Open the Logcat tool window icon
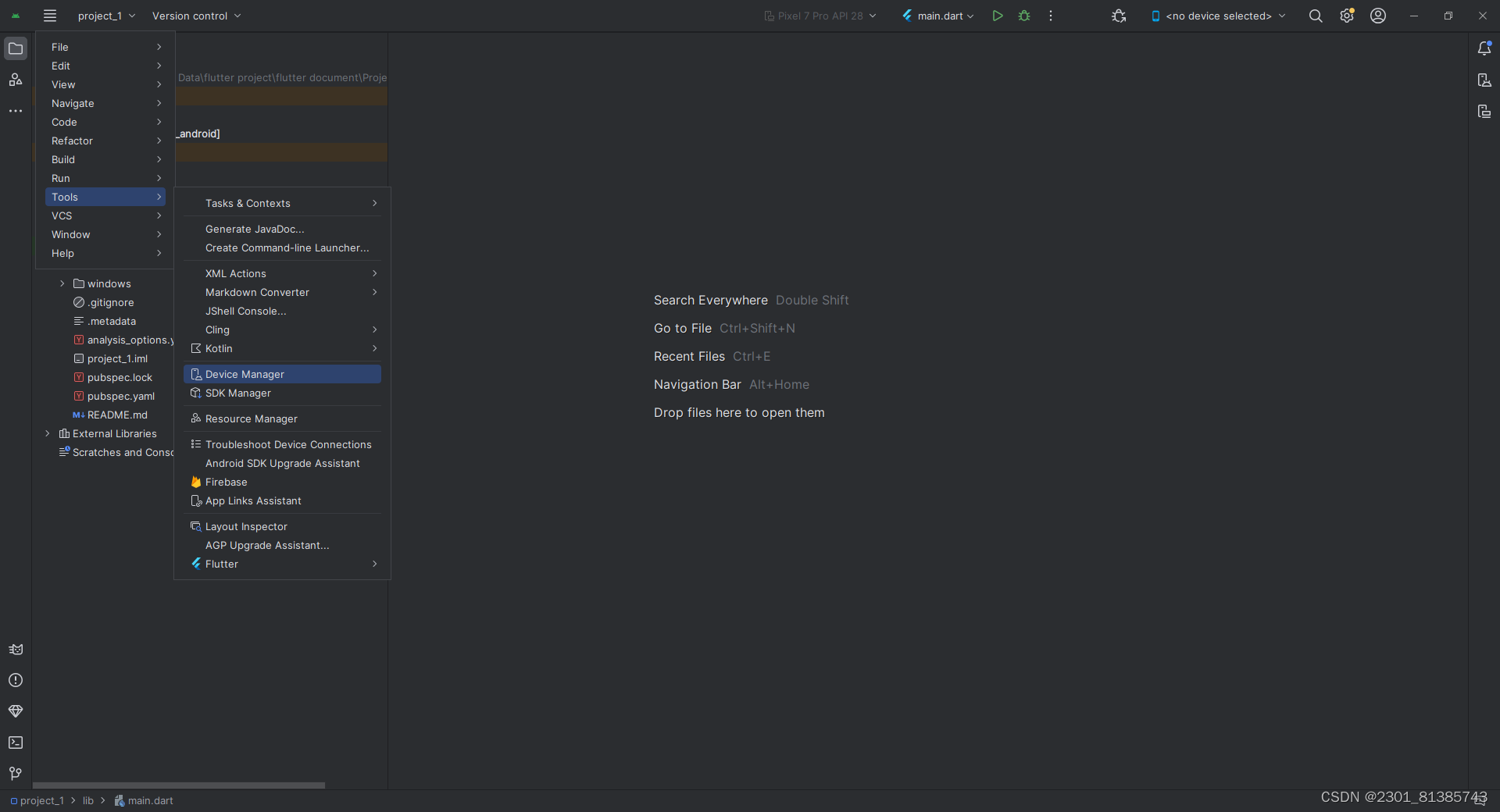The height and width of the screenshot is (812, 1500). click(16, 650)
